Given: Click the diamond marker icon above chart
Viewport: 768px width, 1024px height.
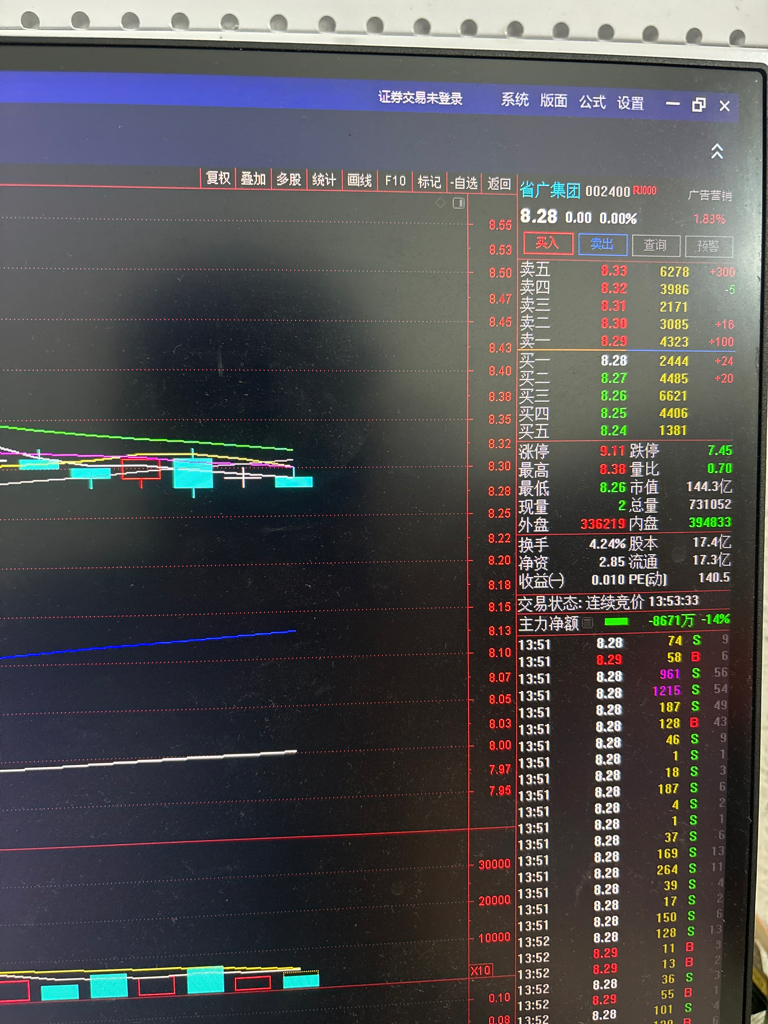Looking at the screenshot, I should tap(440, 202).
